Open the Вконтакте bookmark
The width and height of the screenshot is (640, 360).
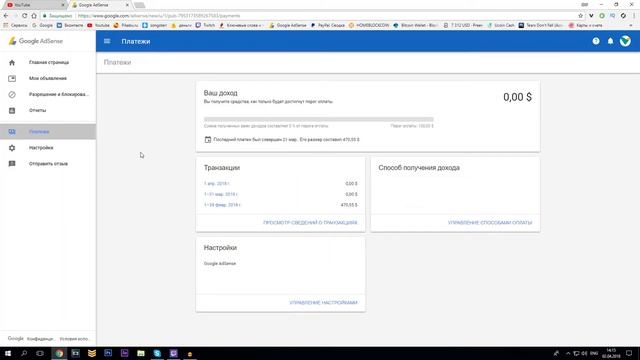coord(70,25)
